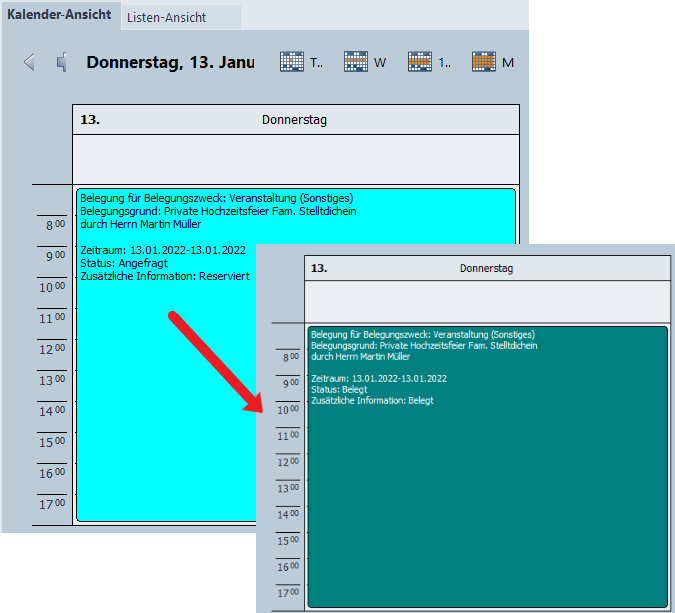Click the previous day arrow
The width and height of the screenshot is (675, 613).
(29, 63)
